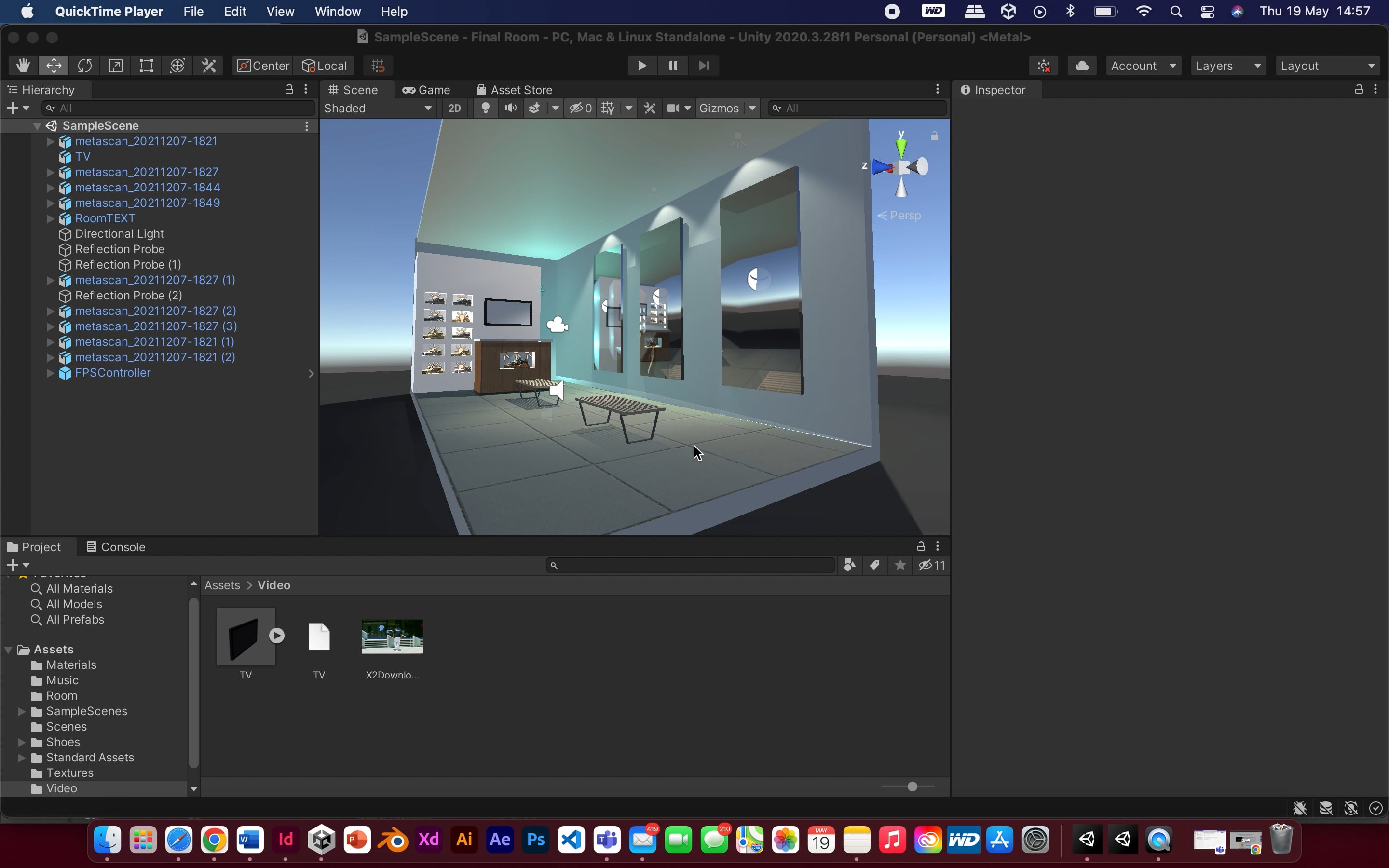
Task: Open the Window menu
Action: tap(338, 12)
